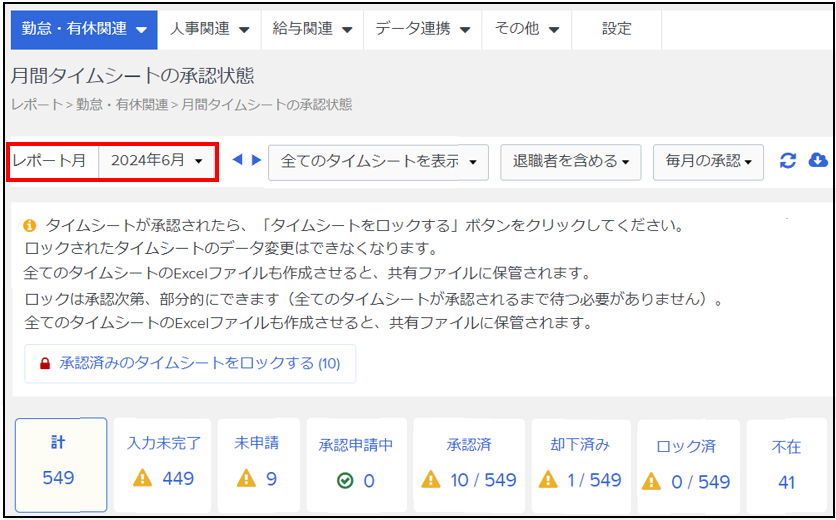Image resolution: width=836 pixels, height=520 pixels.
Task: Click the 10 / 549 approved count
Action: click(x=483, y=481)
